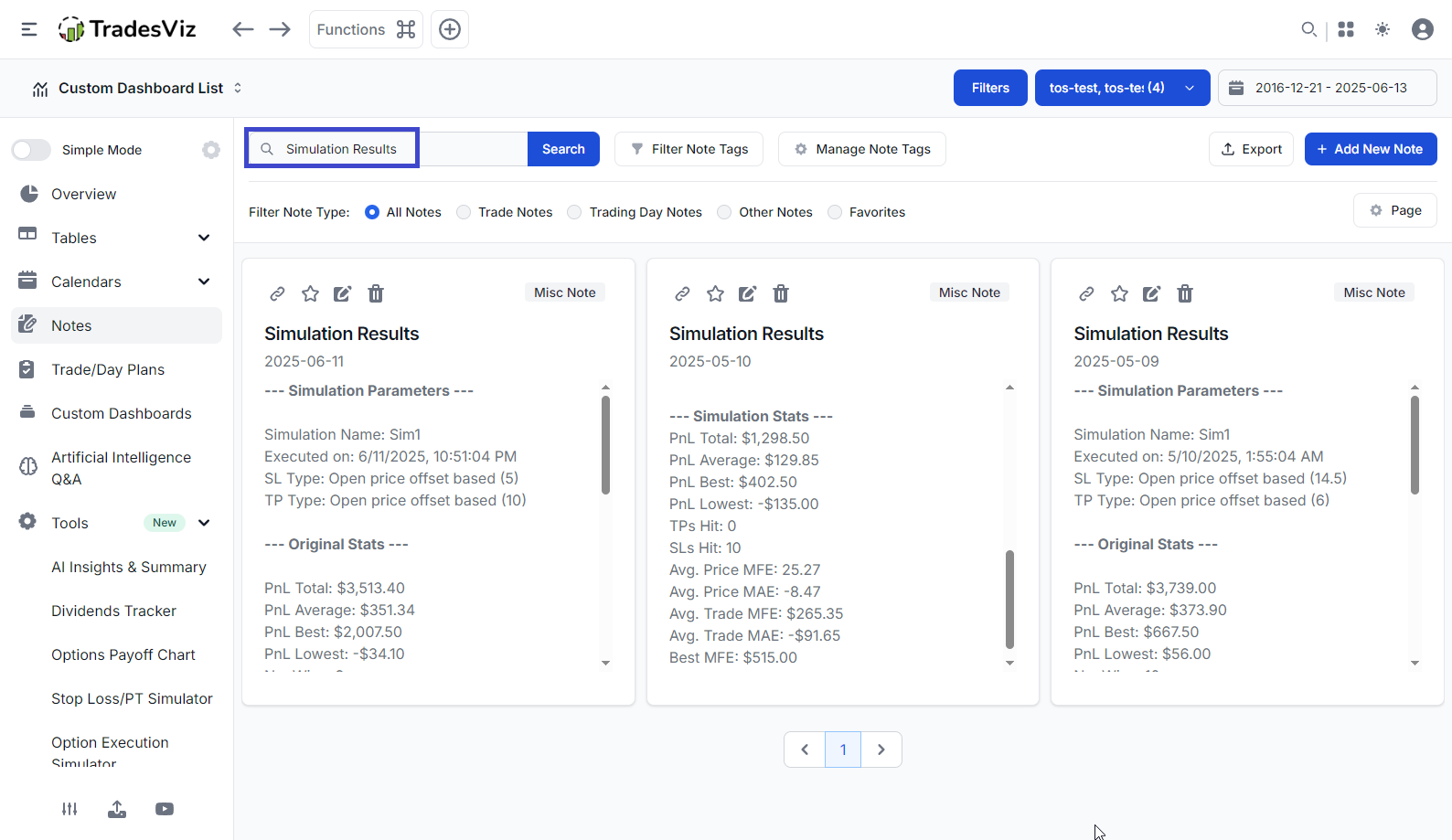Image resolution: width=1452 pixels, height=840 pixels.
Task: Copy link of the 2025-06-11 note
Action: coord(277,293)
